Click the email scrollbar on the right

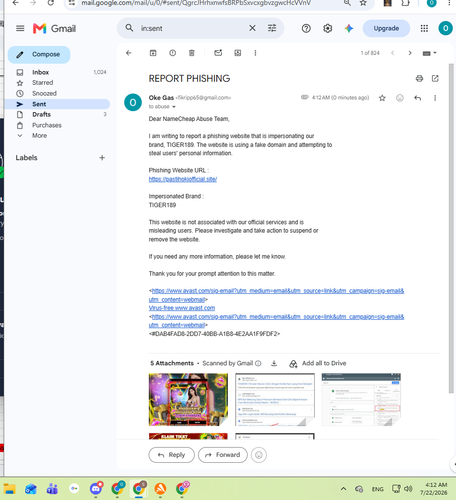point(451,227)
